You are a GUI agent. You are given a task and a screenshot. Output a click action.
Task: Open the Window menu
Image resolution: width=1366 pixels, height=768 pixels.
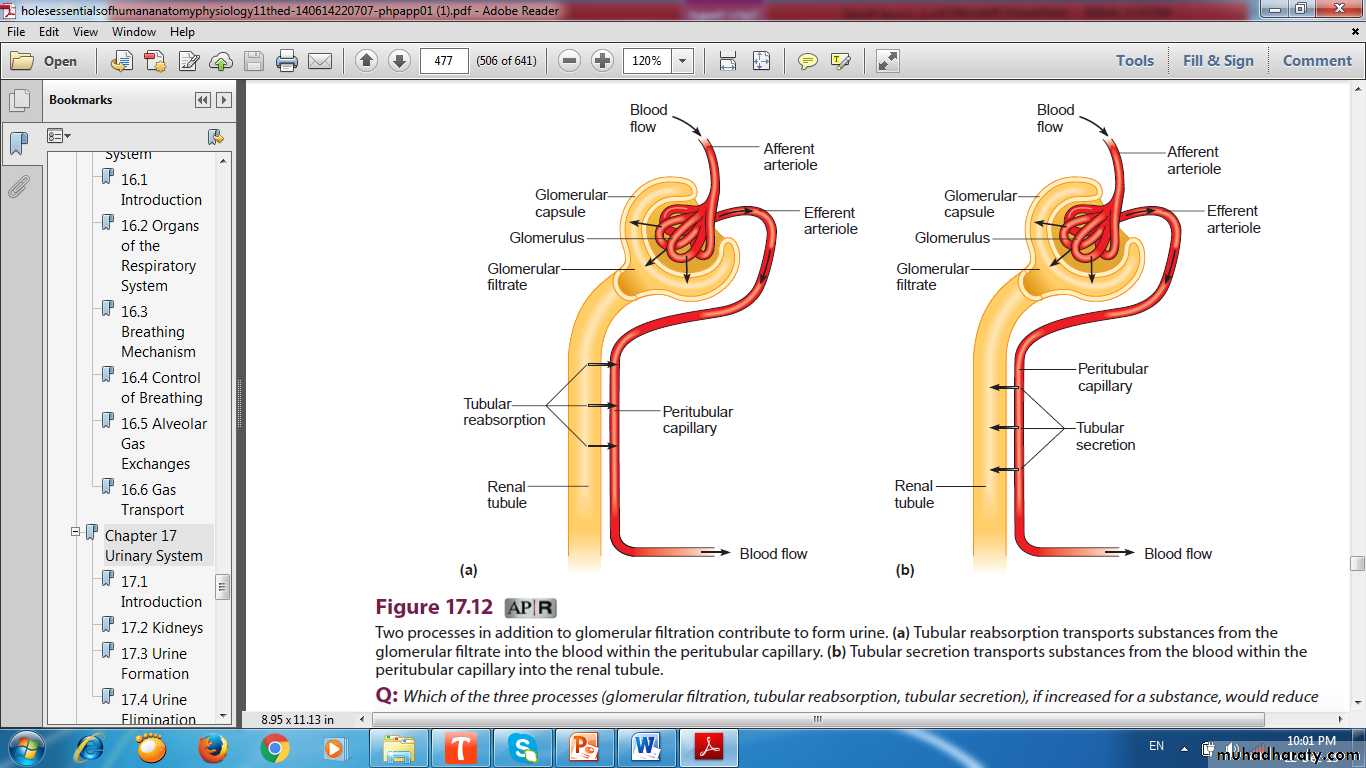point(133,32)
